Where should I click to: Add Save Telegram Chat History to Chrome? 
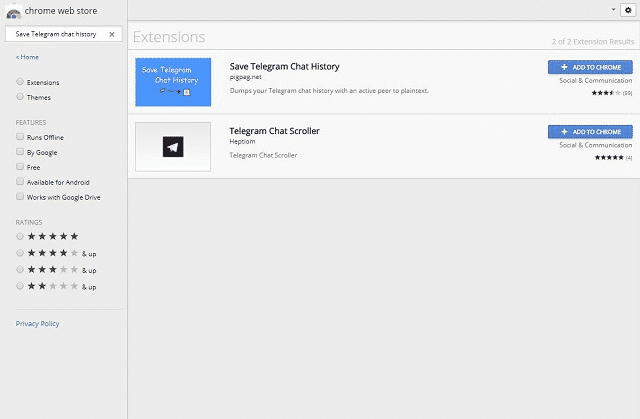pos(590,67)
